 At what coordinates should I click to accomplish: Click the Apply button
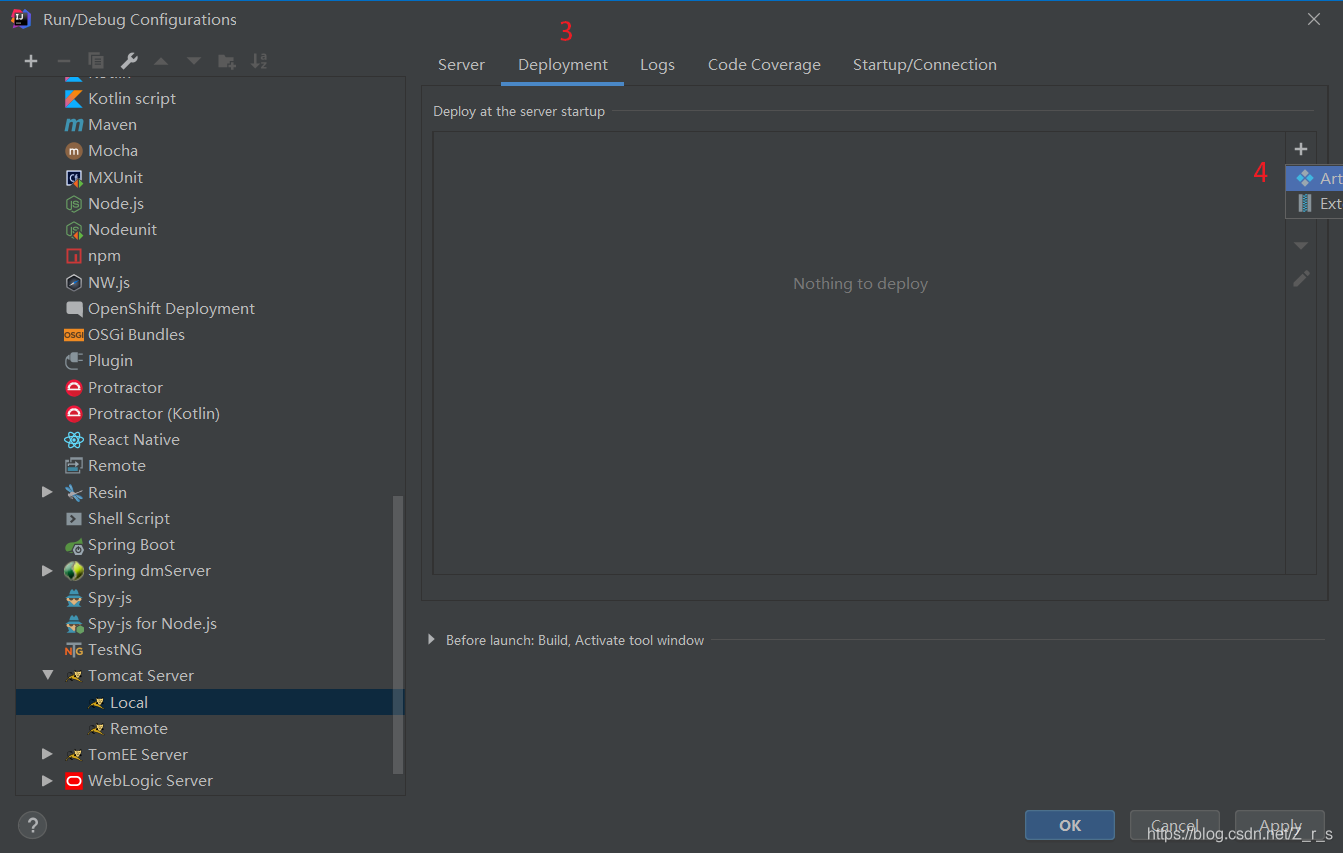1280,825
